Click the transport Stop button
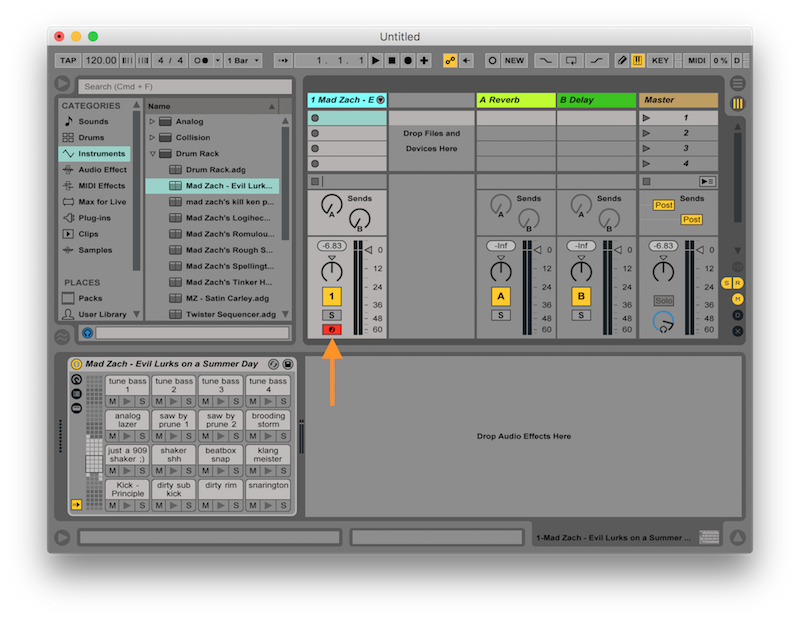Screen dimensions: 800x621 tap(392, 61)
